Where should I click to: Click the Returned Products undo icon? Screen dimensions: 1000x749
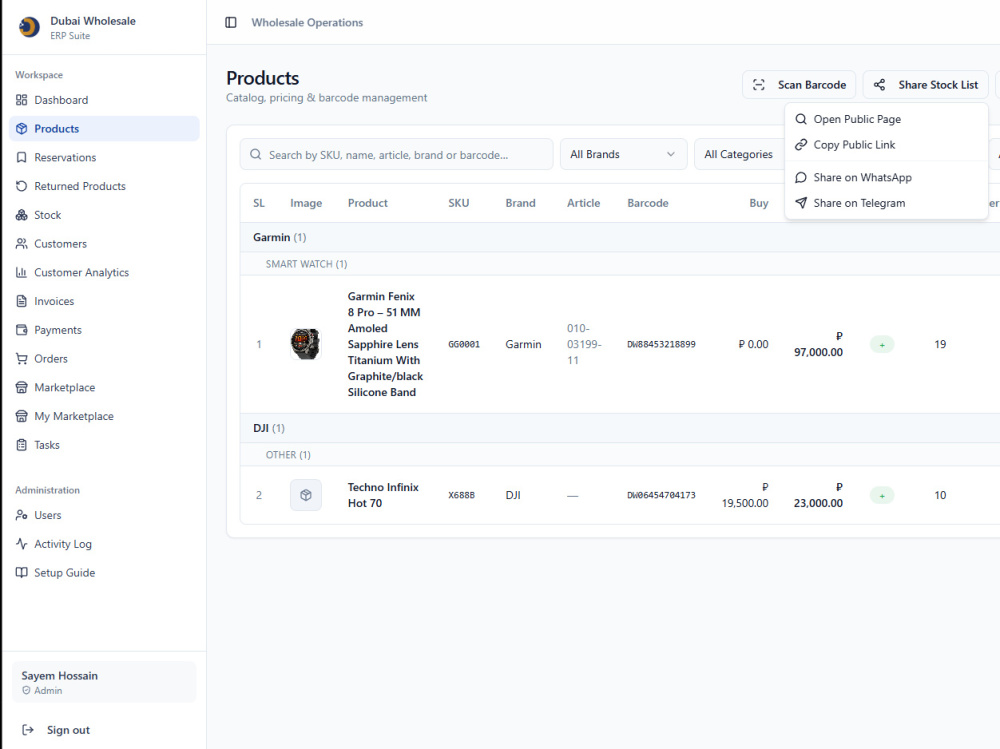(x=22, y=186)
